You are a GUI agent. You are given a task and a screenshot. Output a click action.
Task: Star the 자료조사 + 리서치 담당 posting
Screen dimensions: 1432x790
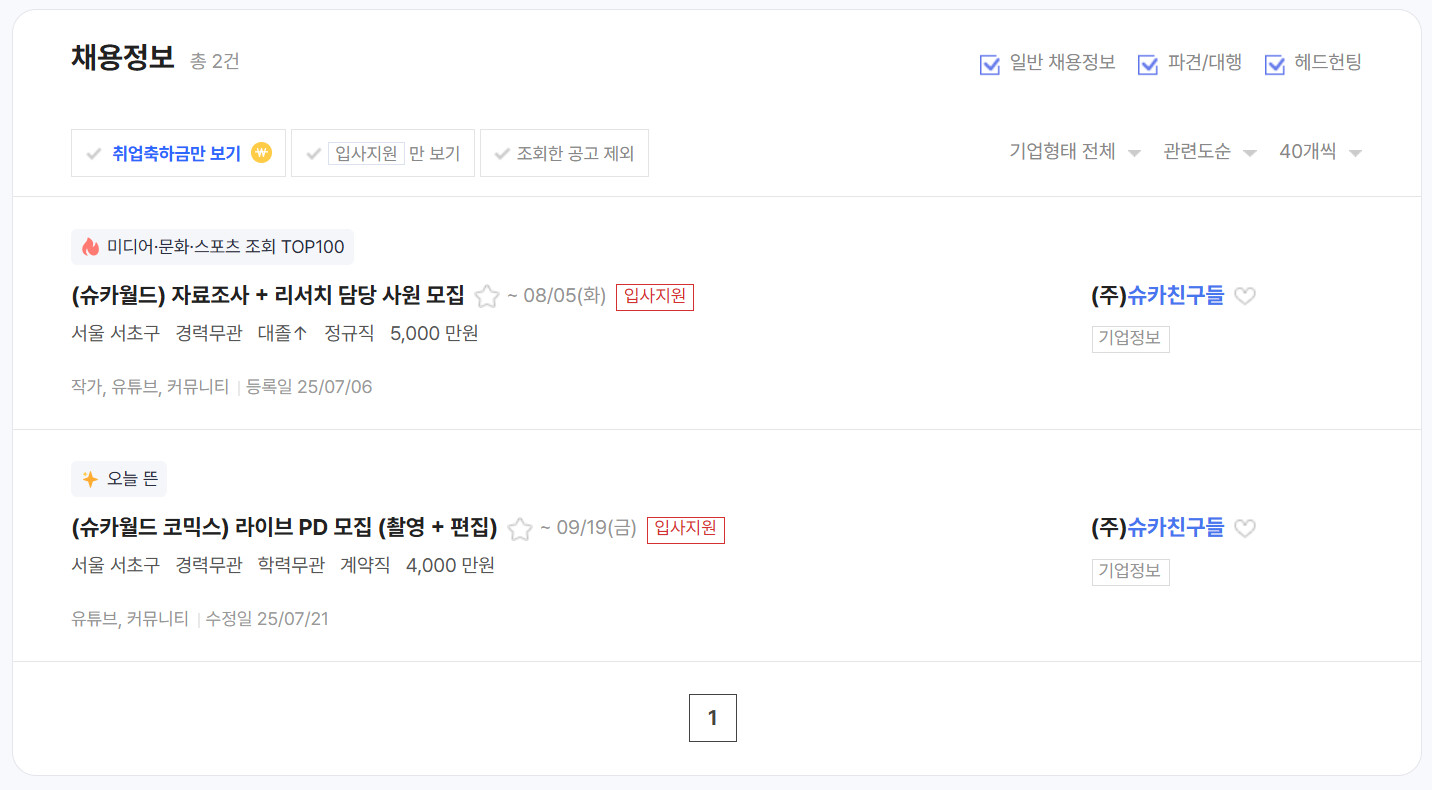(487, 296)
